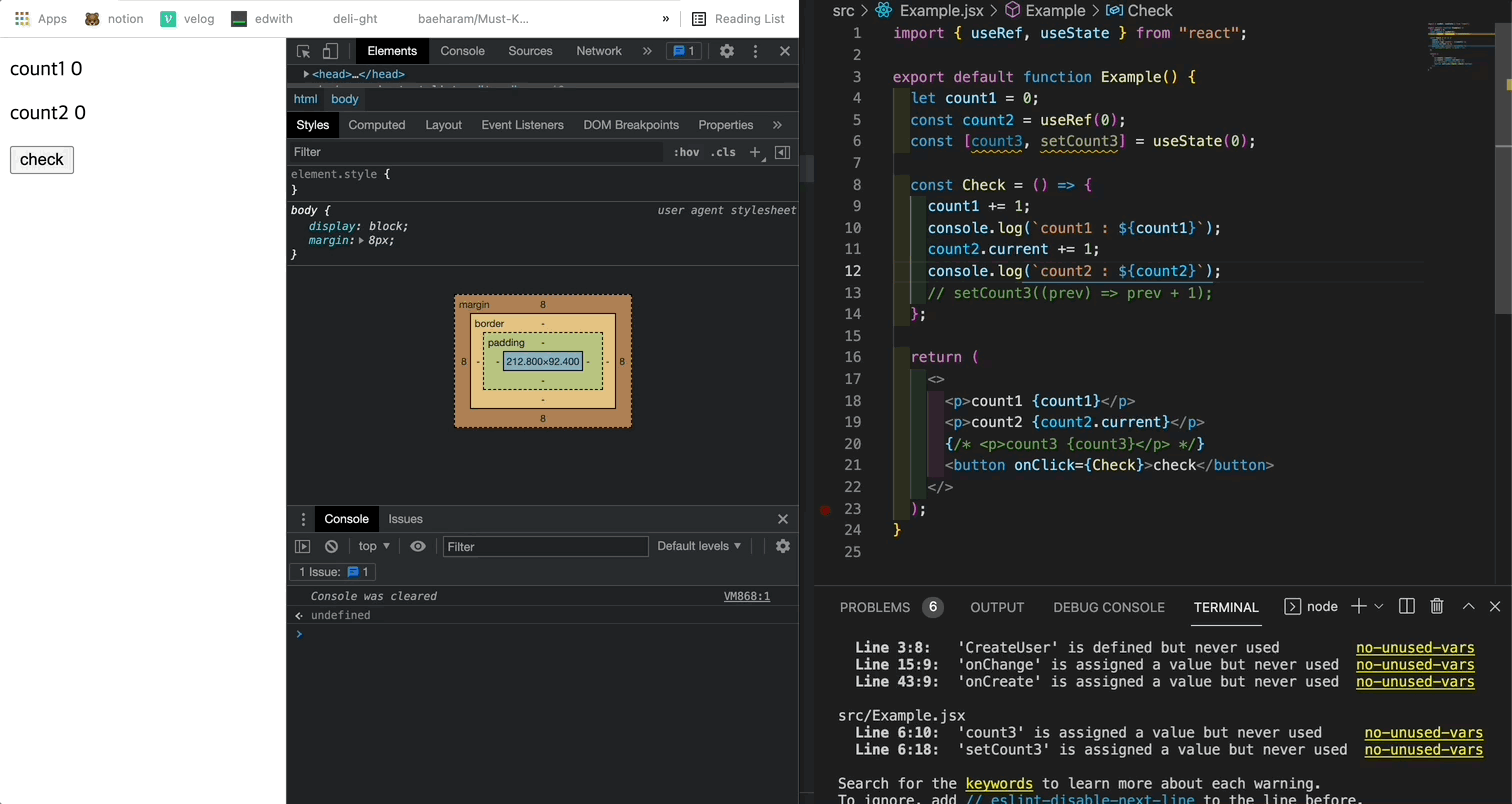Show the console sidebar
Viewport: 1512px width, 804px height.
point(302,546)
